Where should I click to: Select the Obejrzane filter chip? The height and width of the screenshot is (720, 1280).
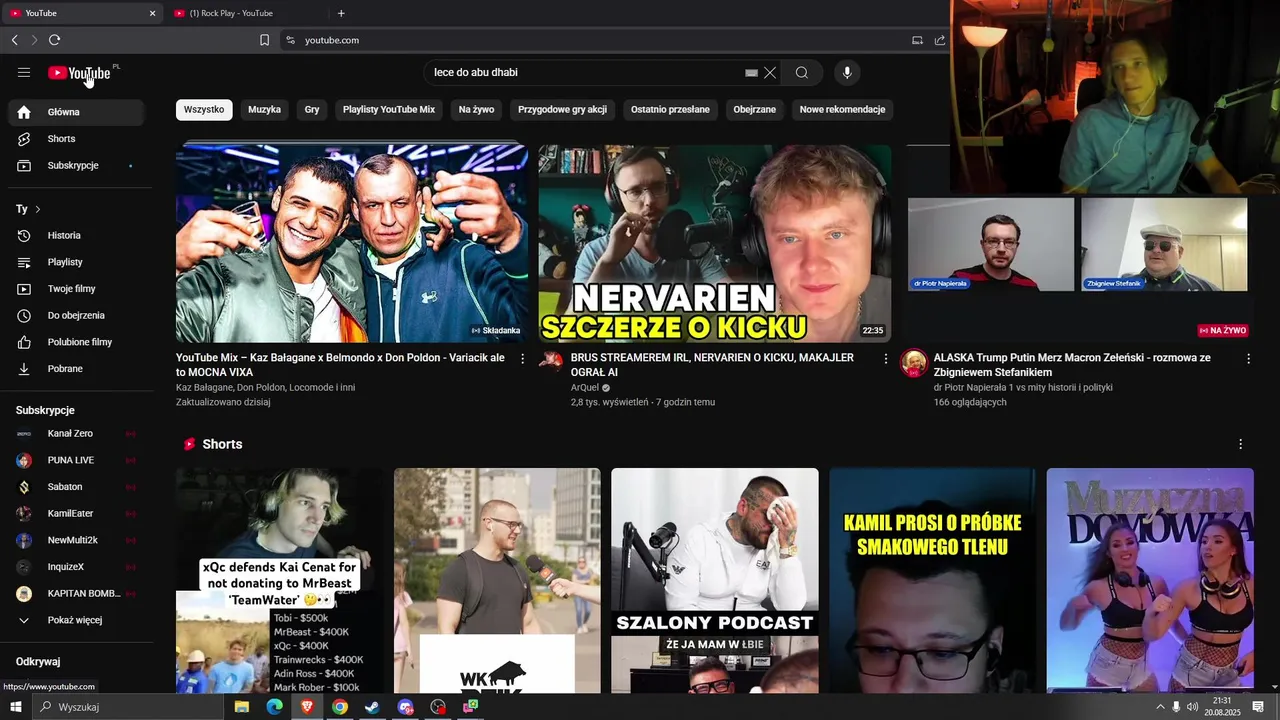pos(755,110)
